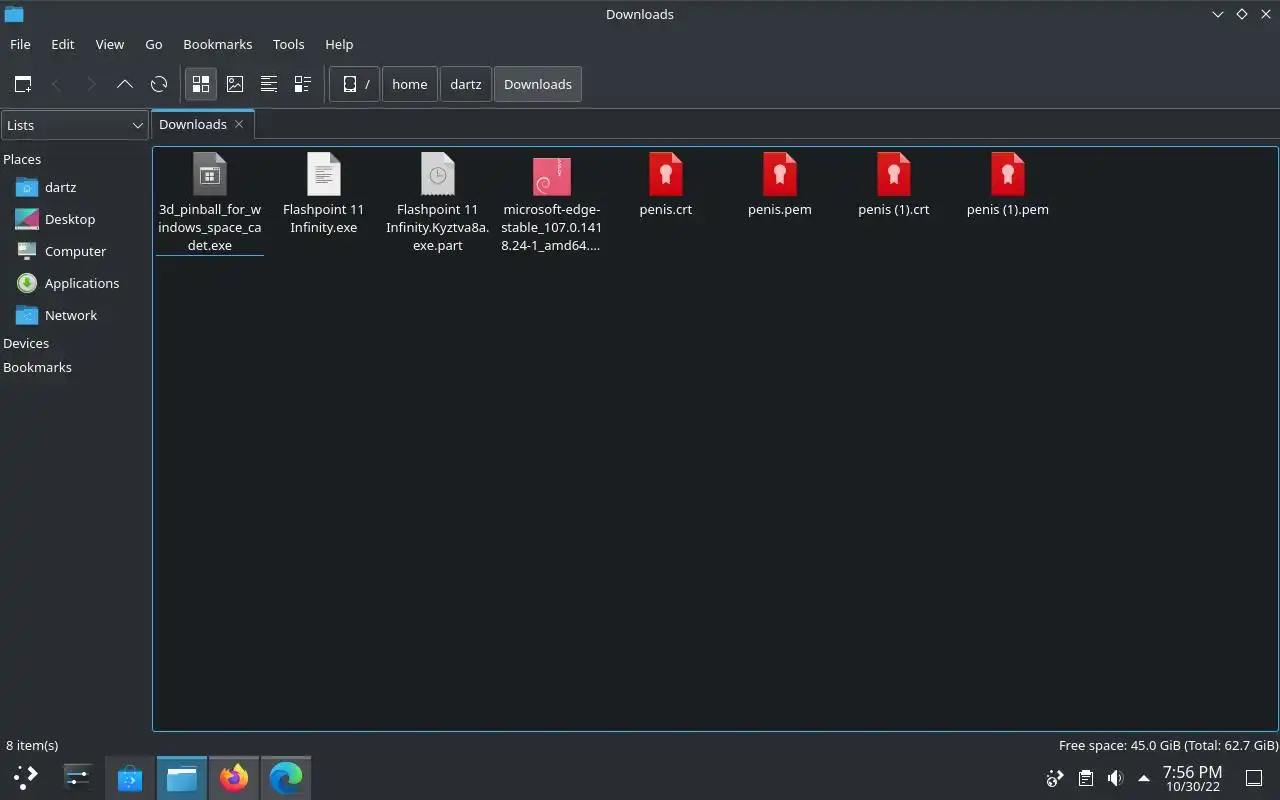Go back to the previous folder
Screen dimensions: 1280x800
point(57,84)
